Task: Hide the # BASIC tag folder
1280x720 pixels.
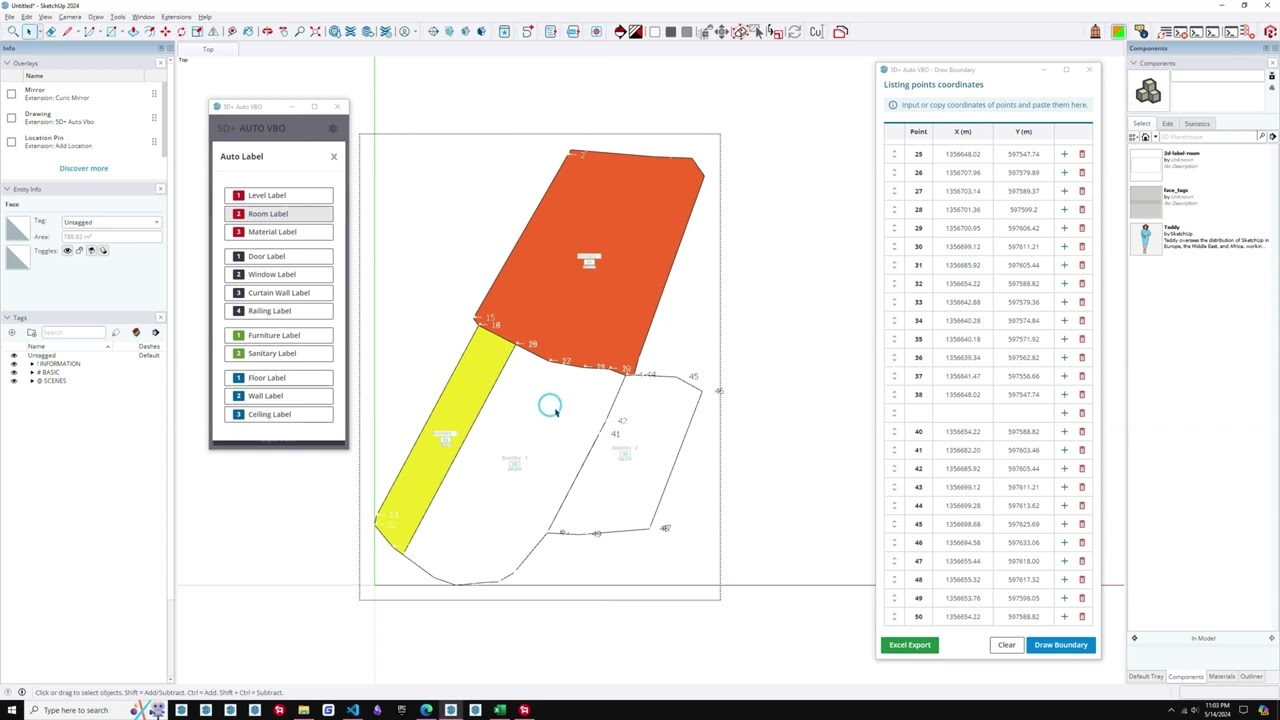Action: 14,373
